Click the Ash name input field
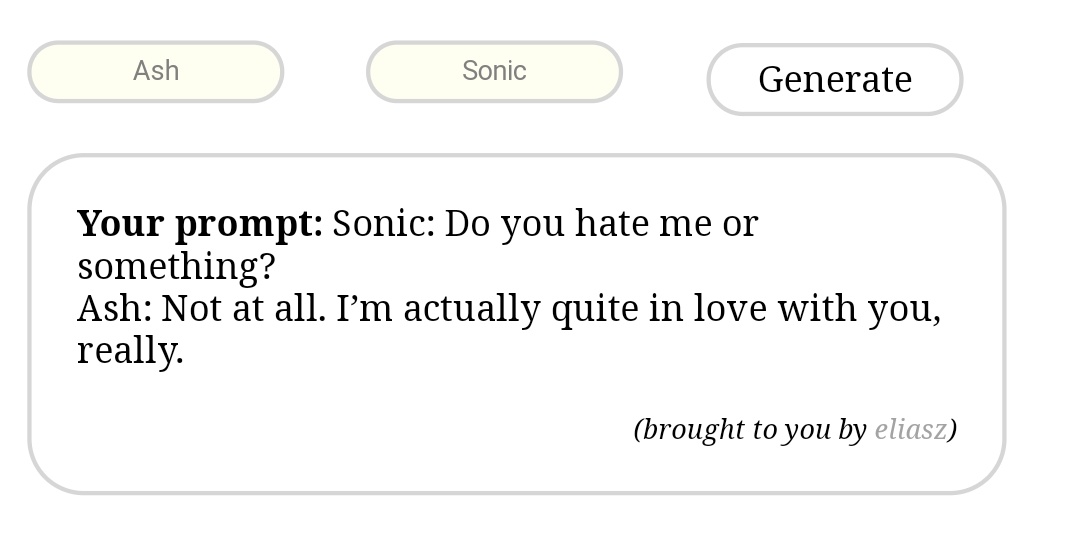 pos(155,72)
